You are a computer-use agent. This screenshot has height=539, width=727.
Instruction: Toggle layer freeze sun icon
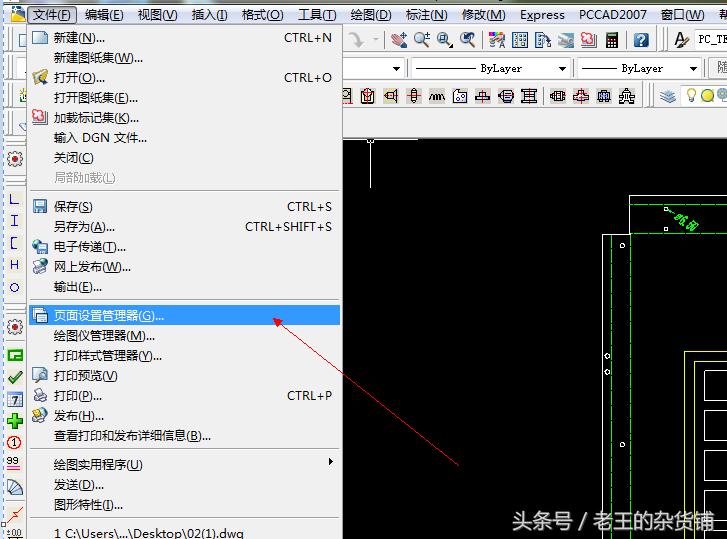[x=707, y=96]
